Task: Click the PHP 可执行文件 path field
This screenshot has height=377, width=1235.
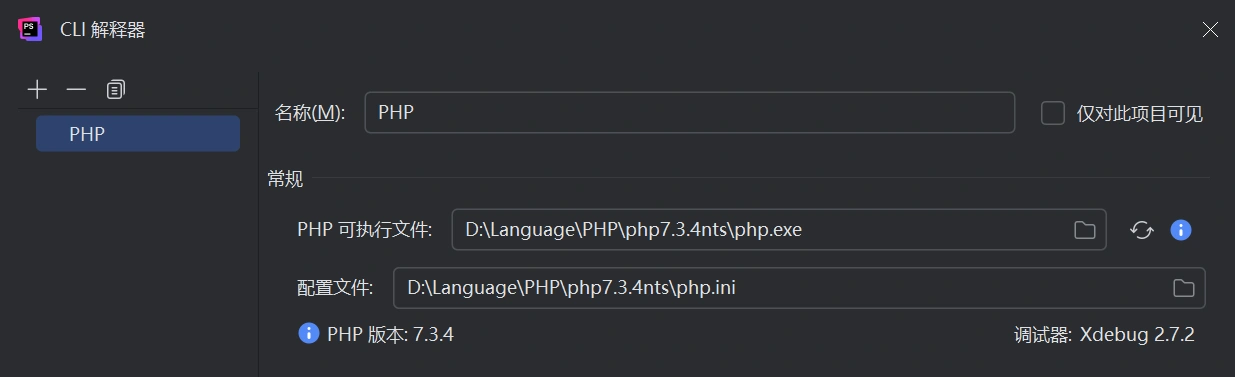Action: (x=779, y=230)
